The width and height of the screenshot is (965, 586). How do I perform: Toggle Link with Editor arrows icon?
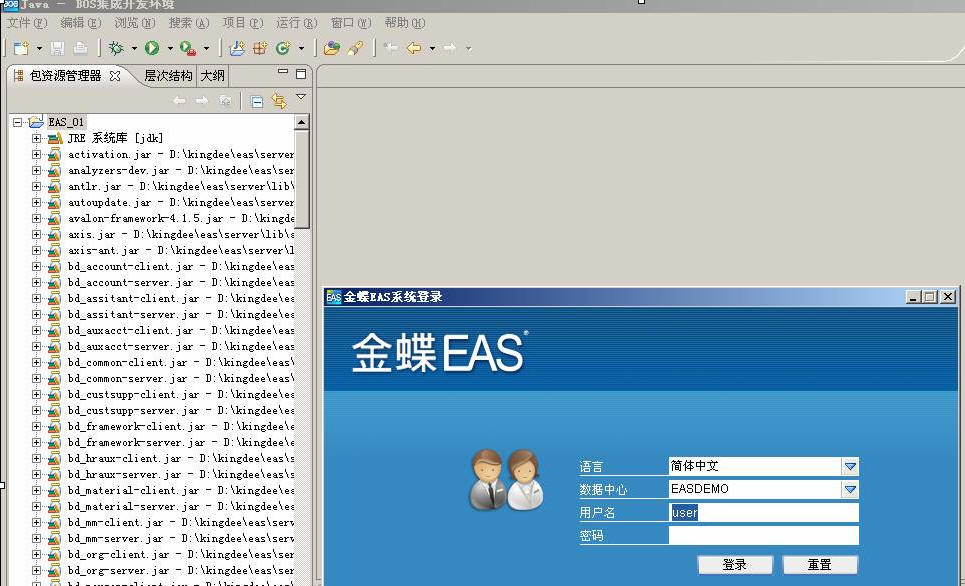tap(279, 101)
